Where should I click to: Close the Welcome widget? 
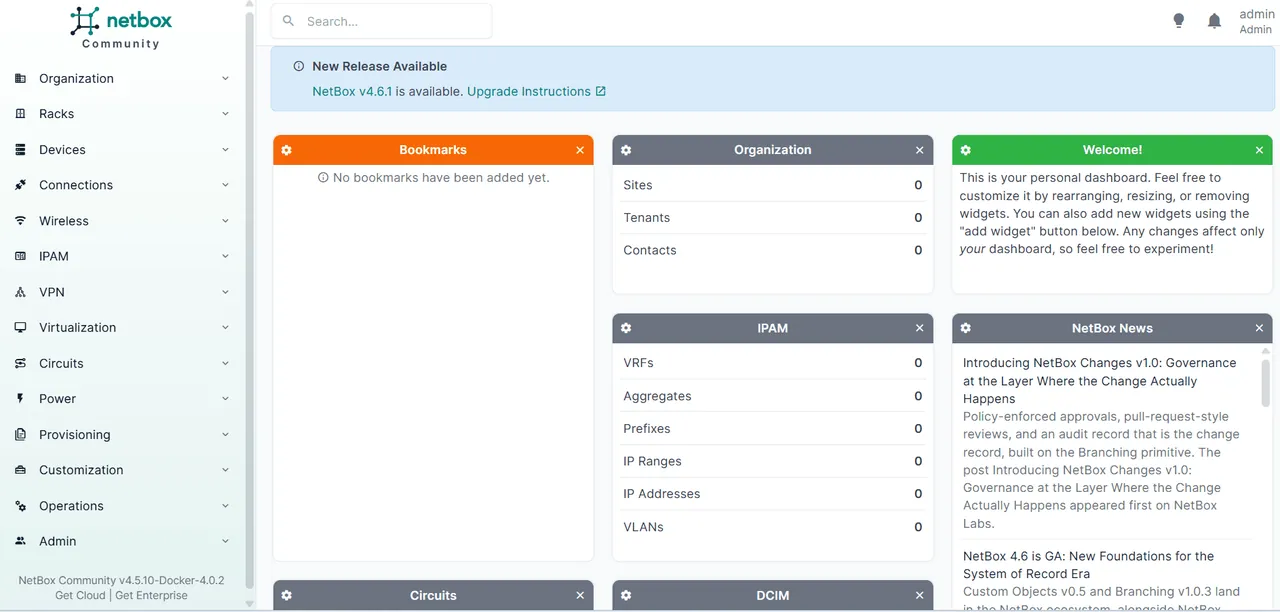click(1259, 150)
